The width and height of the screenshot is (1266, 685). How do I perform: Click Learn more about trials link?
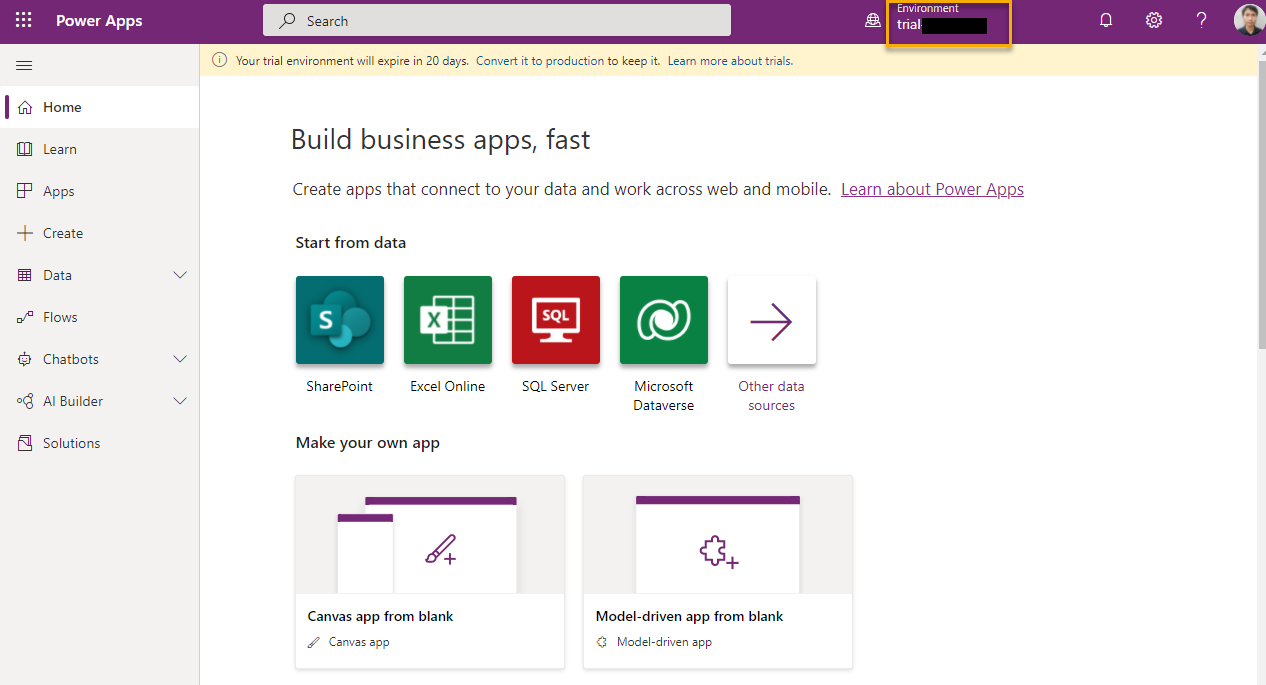(x=730, y=61)
